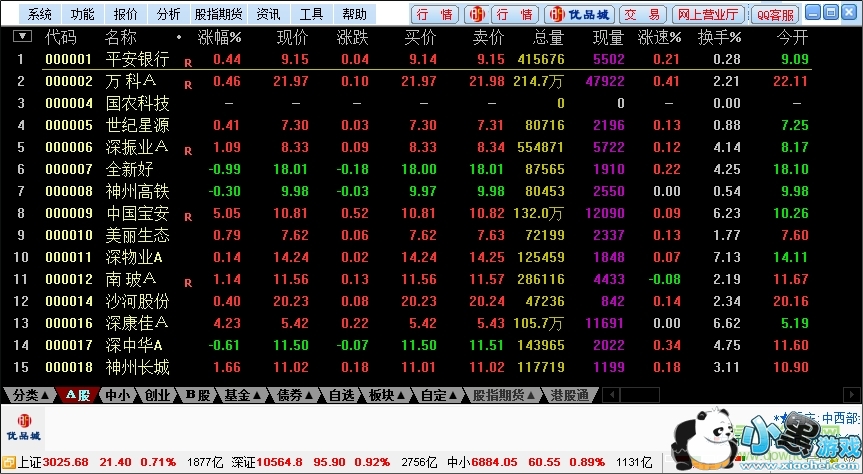Click the horizontal scrollbar right arrow
The image size is (863, 474).
tap(851, 395)
